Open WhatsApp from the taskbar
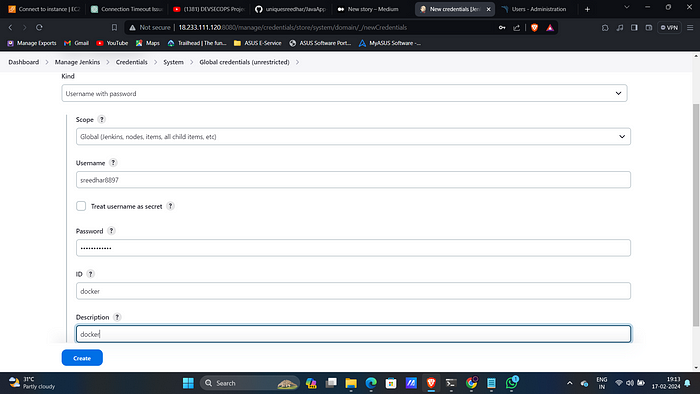This screenshot has height=394, width=700. pos(512,382)
